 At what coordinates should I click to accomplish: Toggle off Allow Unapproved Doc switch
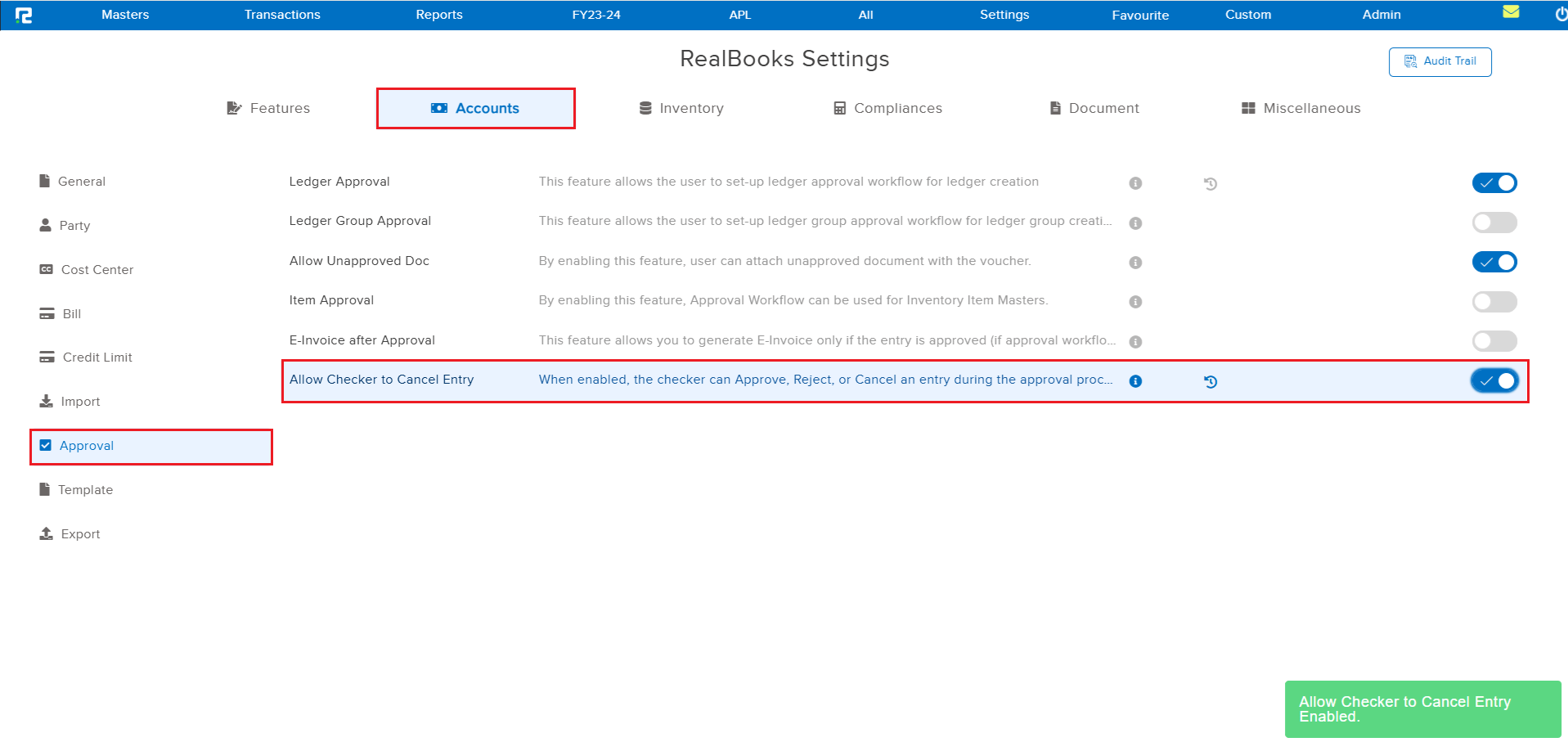pos(1494,262)
